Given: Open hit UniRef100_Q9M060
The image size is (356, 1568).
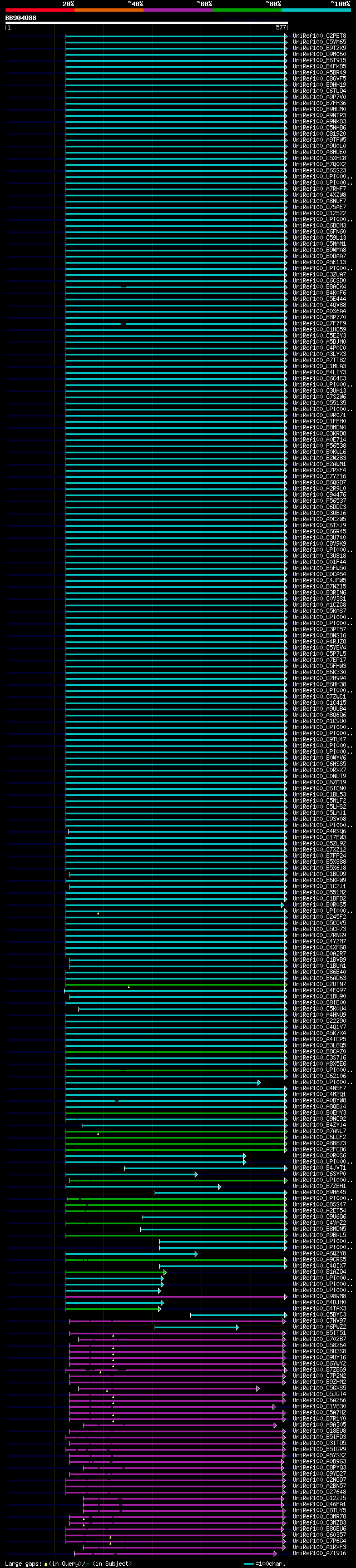Looking at the screenshot, I should pyautogui.click(x=319, y=54).
